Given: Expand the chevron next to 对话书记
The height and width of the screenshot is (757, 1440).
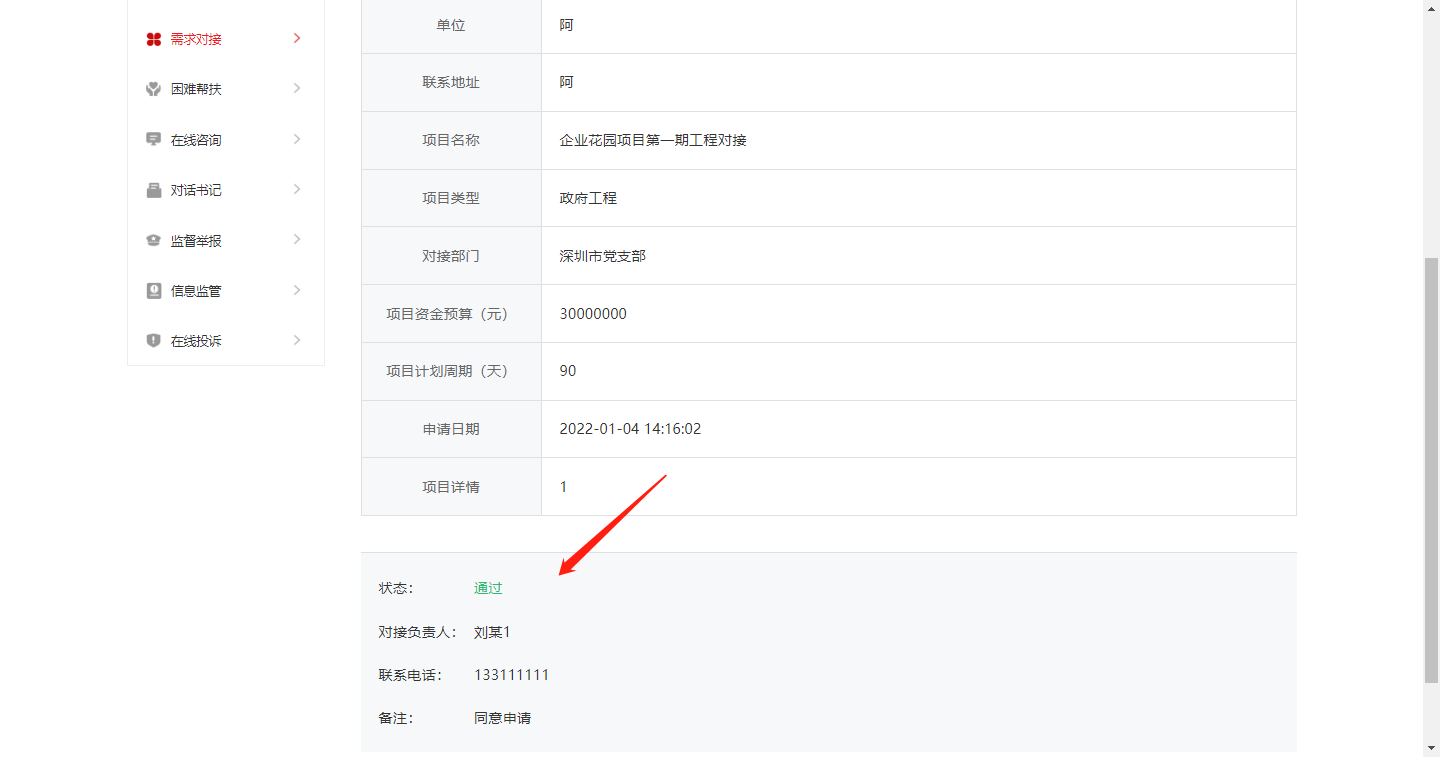Looking at the screenshot, I should [x=297, y=189].
